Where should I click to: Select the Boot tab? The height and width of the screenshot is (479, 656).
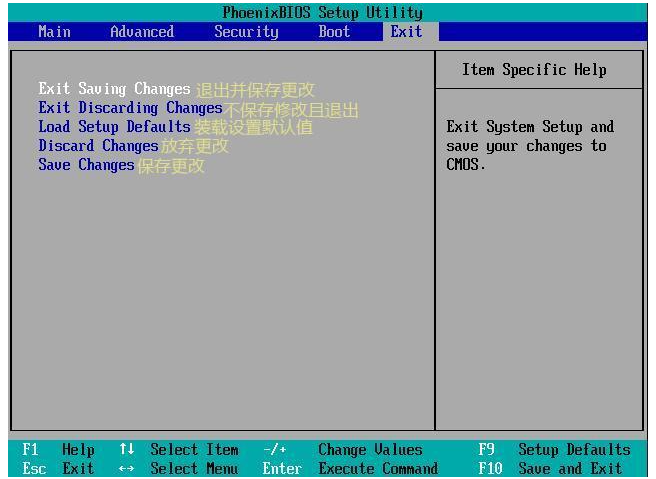click(x=334, y=32)
